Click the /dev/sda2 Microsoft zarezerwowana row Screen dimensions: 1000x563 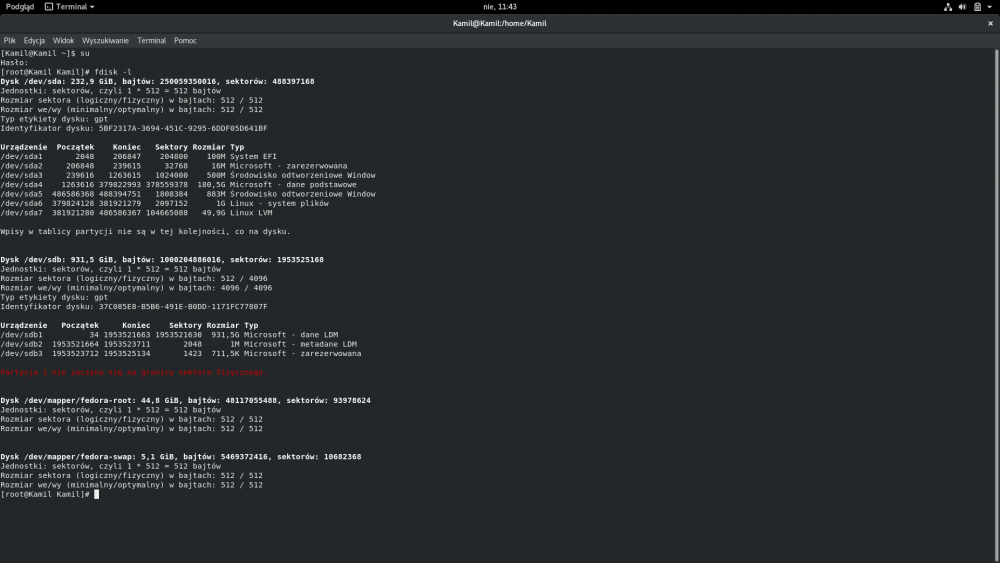174,166
